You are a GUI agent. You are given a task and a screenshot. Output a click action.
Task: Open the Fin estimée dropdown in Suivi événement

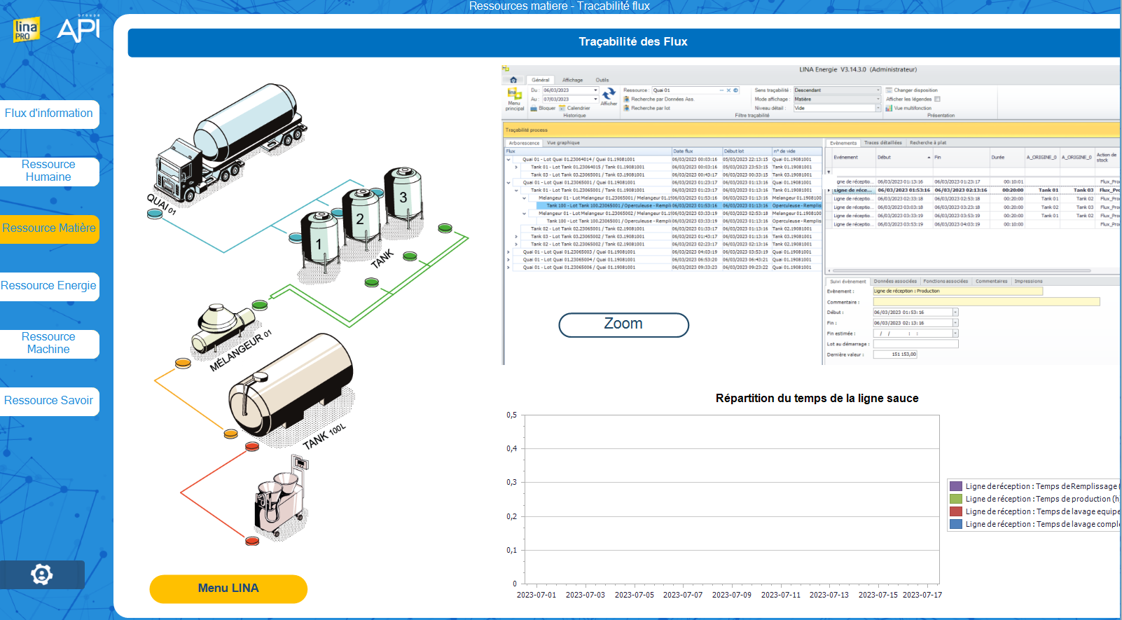click(x=955, y=333)
